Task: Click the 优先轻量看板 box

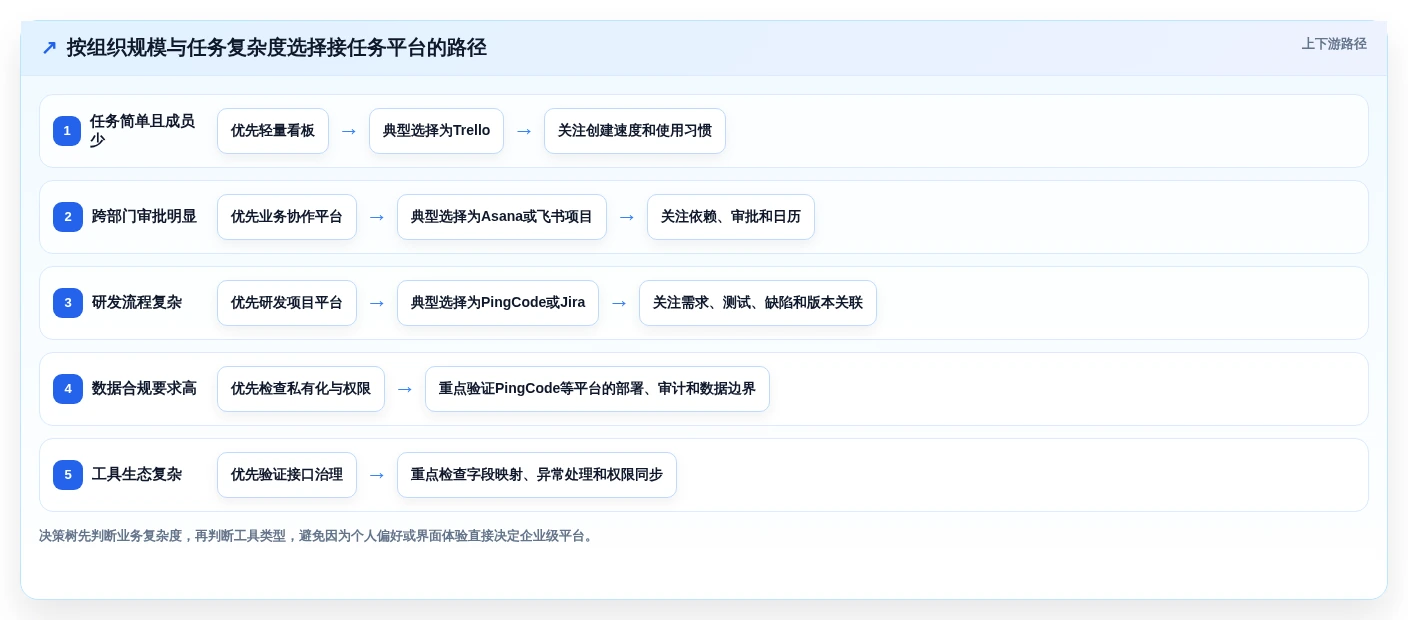Action: pos(273,131)
